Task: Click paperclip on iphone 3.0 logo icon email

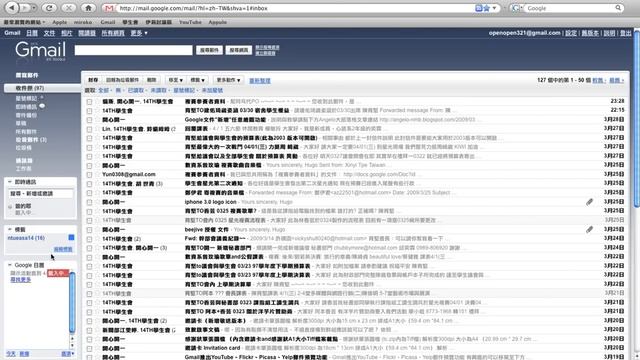Action: click(x=589, y=202)
